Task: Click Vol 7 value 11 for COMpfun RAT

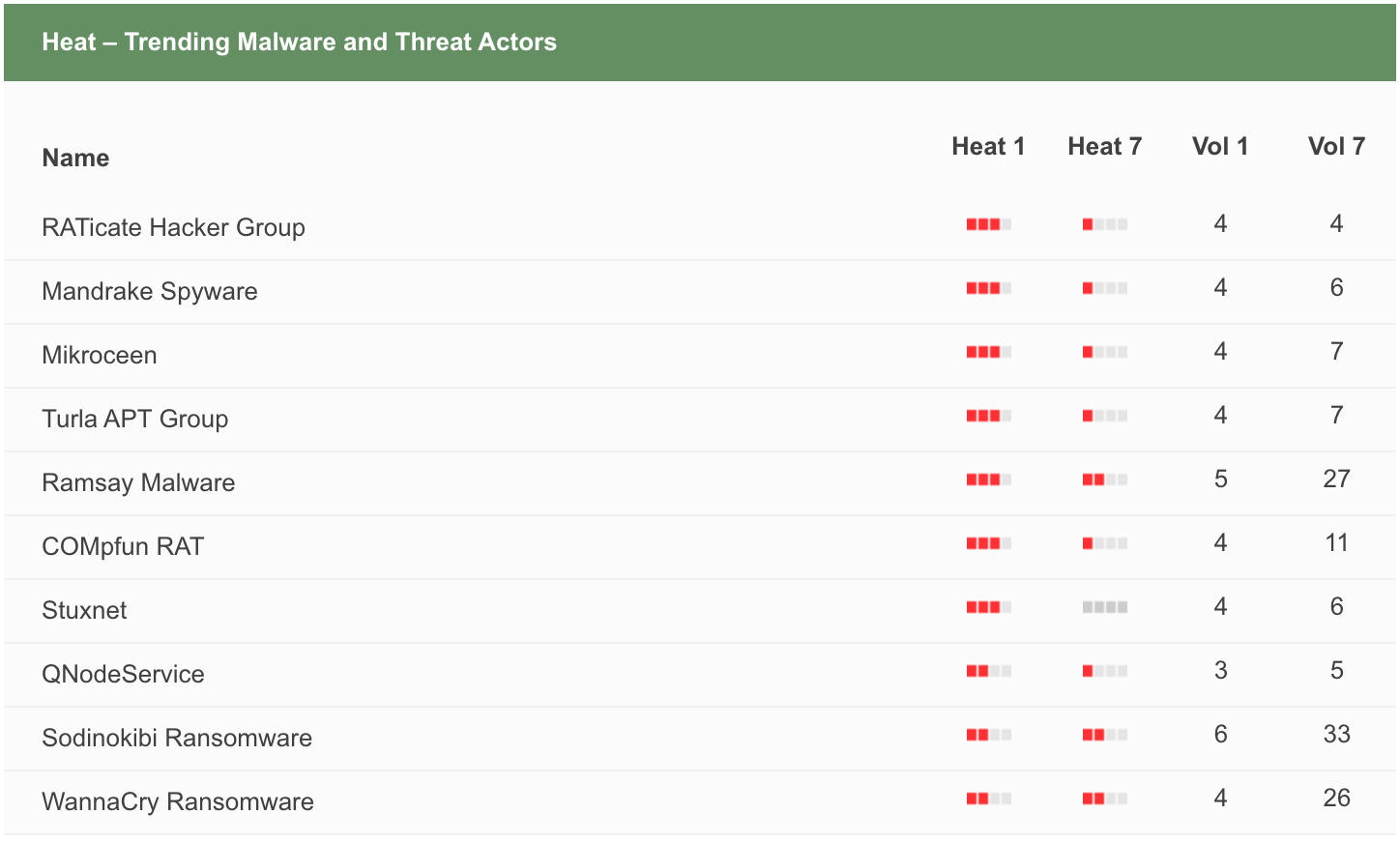Action: pos(1336,542)
